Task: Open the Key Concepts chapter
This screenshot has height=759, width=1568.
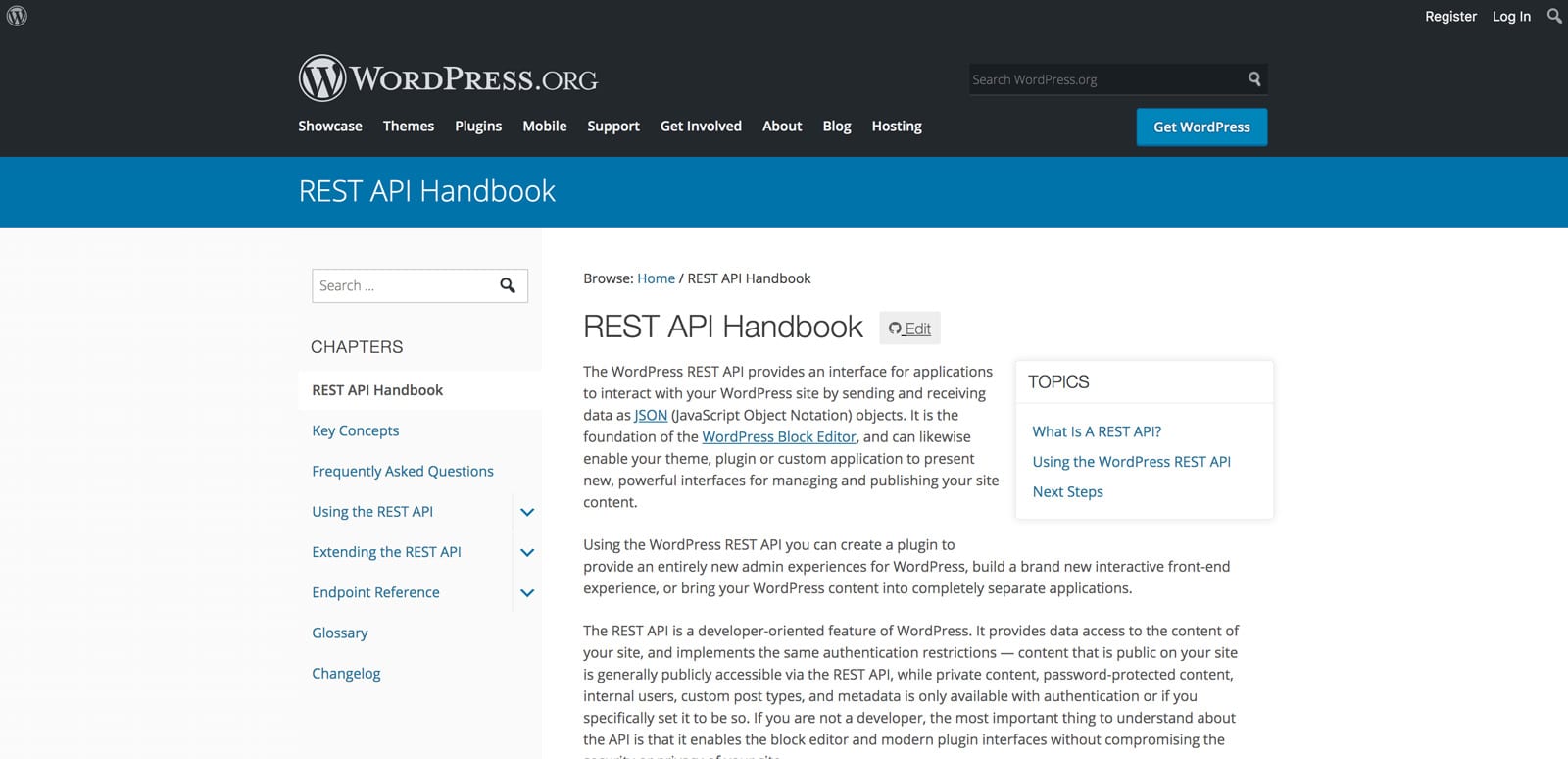Action: click(356, 430)
